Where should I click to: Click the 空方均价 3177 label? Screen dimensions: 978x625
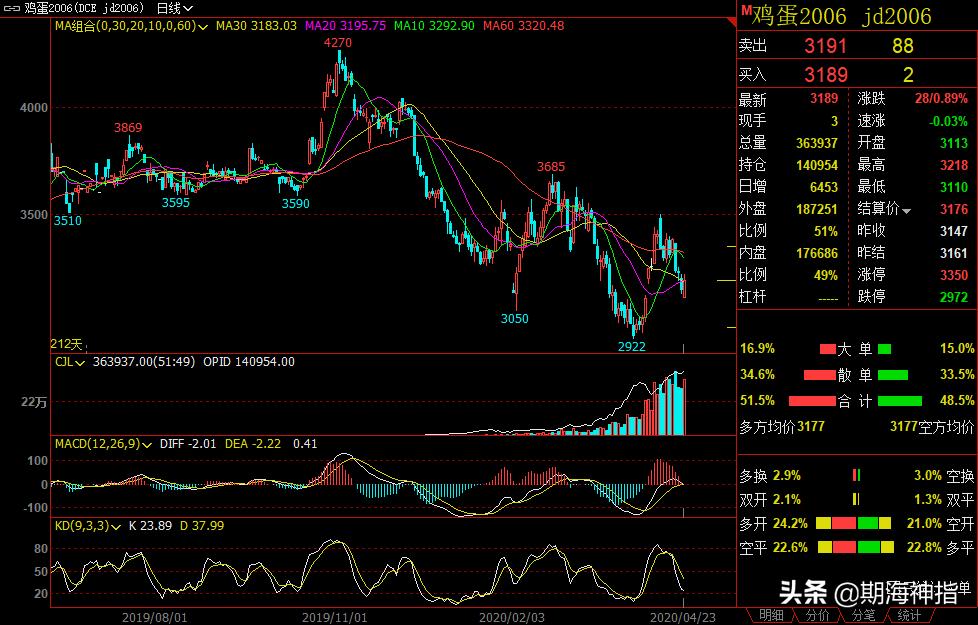click(x=932, y=427)
